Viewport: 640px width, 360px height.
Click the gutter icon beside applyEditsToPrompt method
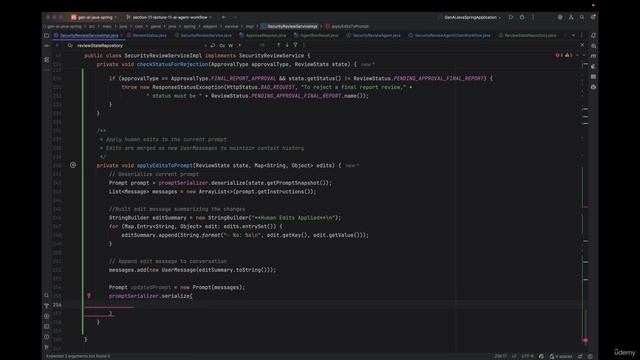pos(73,165)
